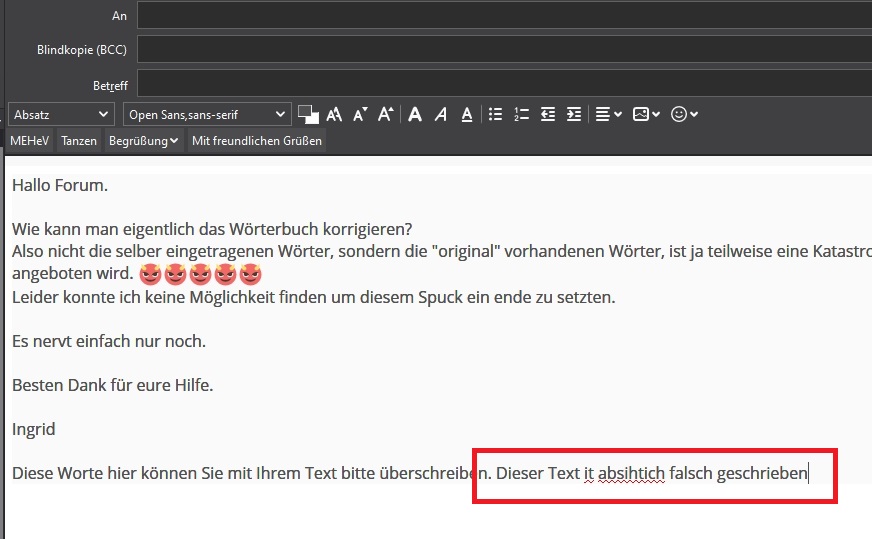
Task: Toggle bold formatting
Action: click(415, 115)
